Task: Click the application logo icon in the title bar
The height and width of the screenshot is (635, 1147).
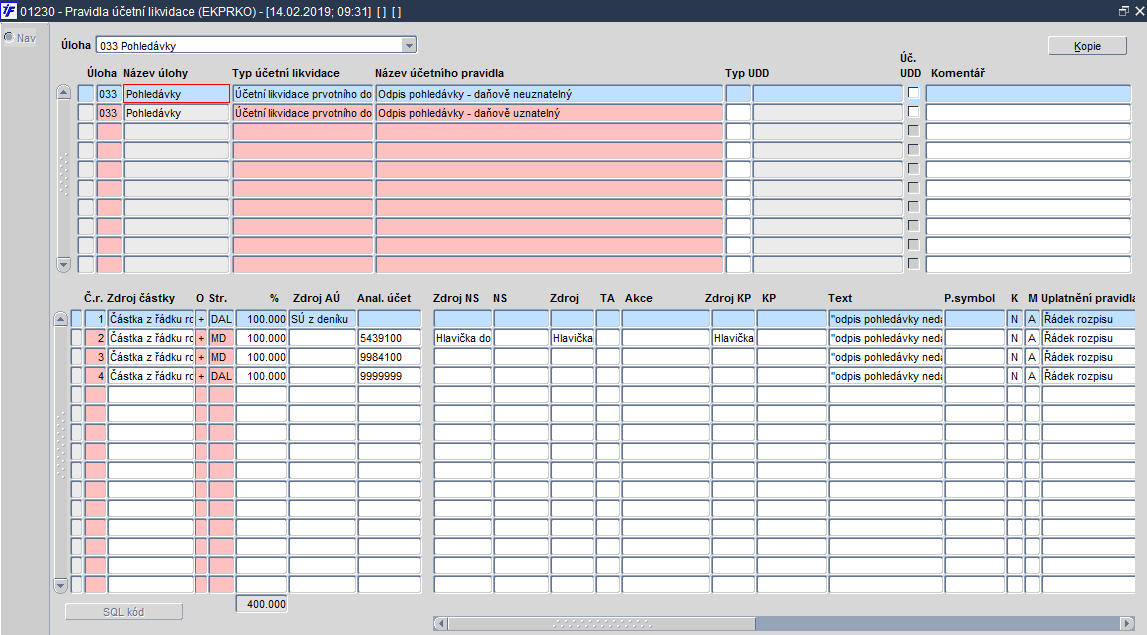Action: (x=9, y=11)
